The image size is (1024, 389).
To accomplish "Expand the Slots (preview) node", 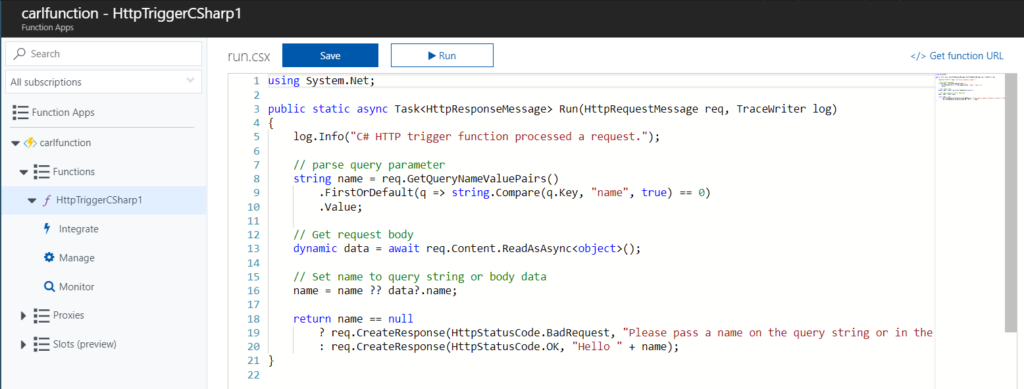I will pyautogui.click(x=24, y=344).
